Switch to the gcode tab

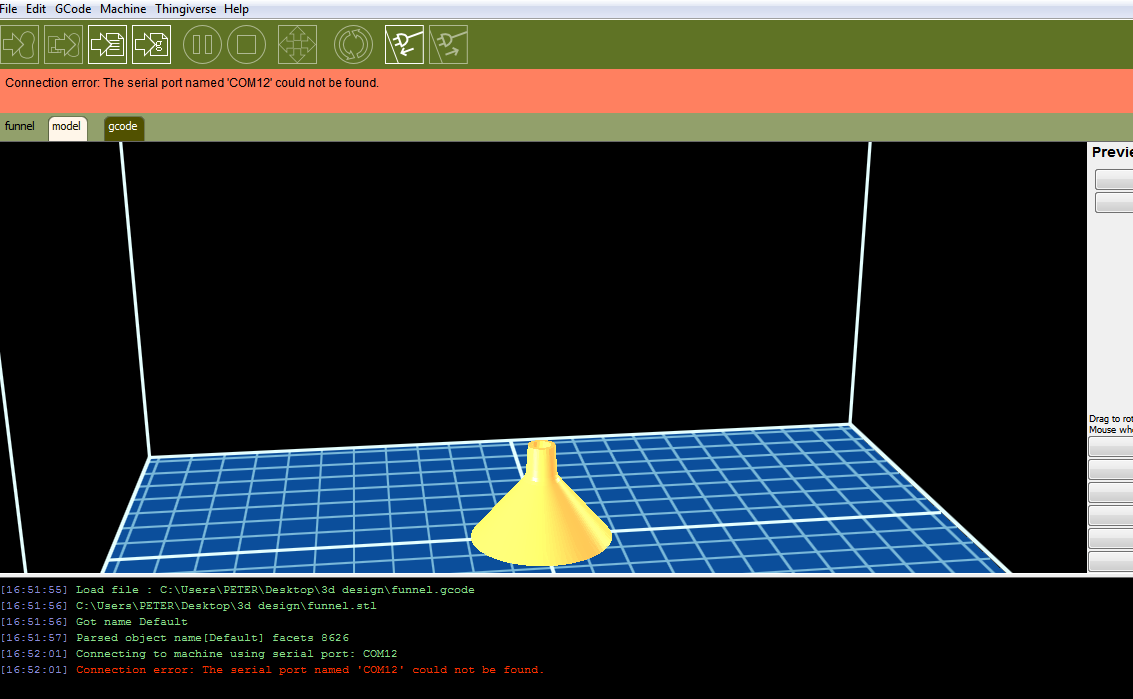124,127
